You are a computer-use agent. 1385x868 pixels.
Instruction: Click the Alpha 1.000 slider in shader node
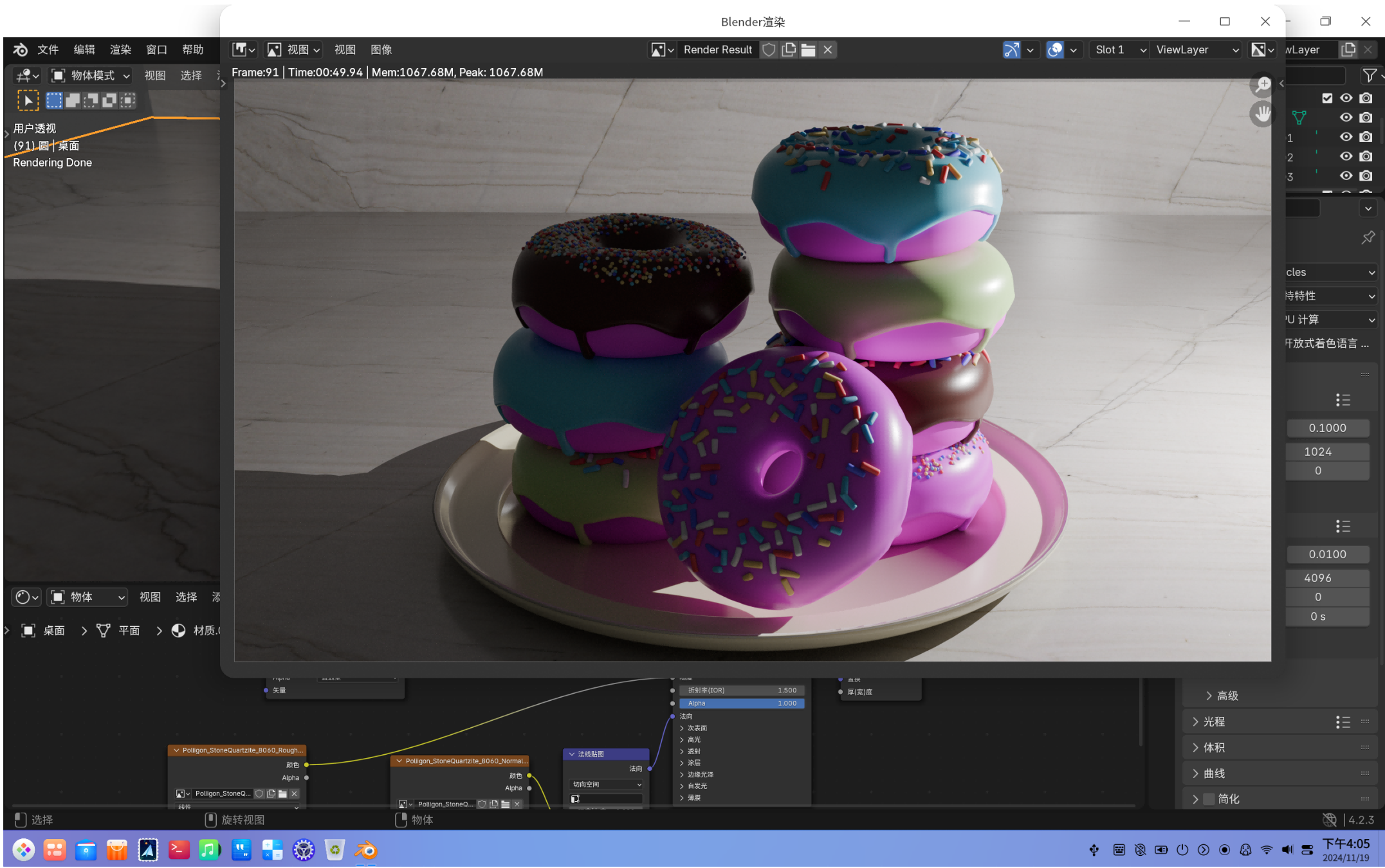click(x=742, y=703)
